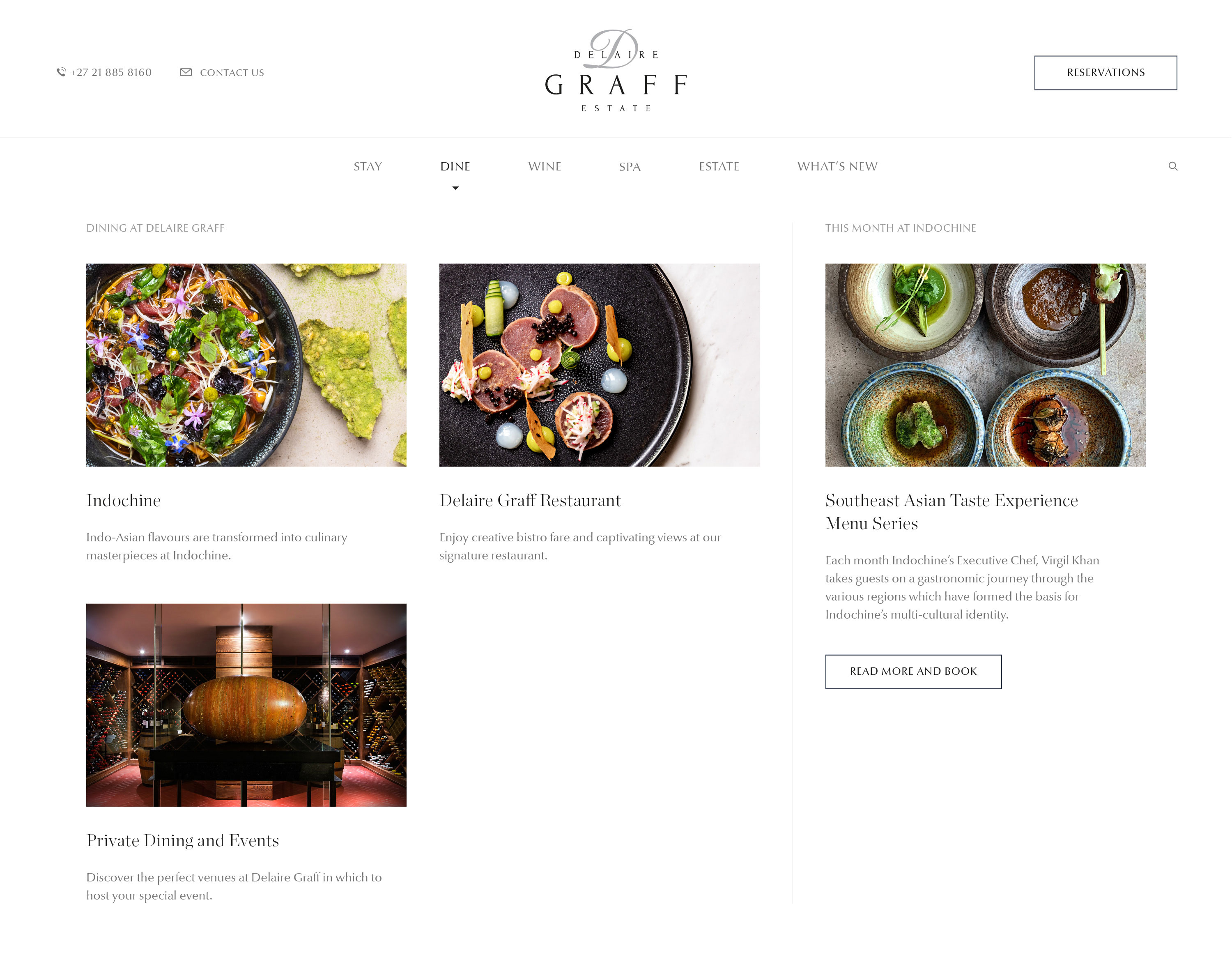Click the Delaire Graff Estate logo
1232x957 pixels.
tap(616, 71)
